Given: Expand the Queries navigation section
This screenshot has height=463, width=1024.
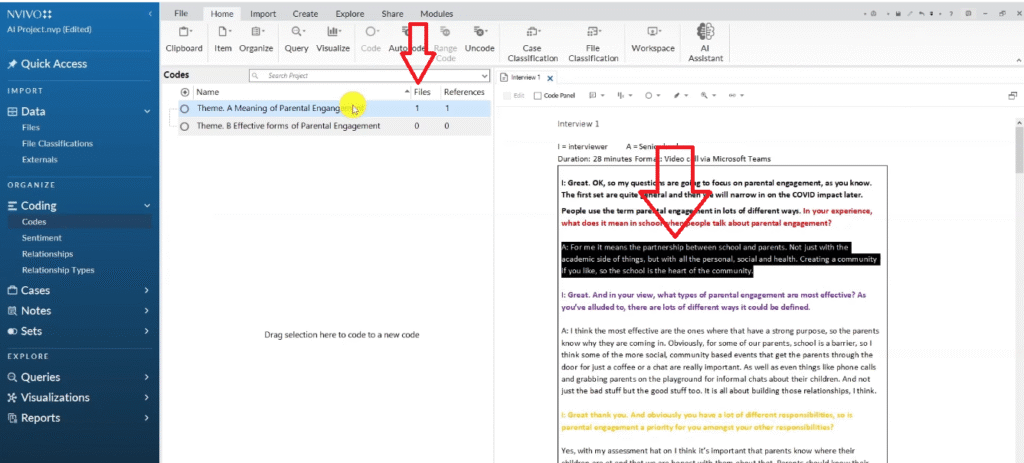Looking at the screenshot, I should [x=147, y=377].
